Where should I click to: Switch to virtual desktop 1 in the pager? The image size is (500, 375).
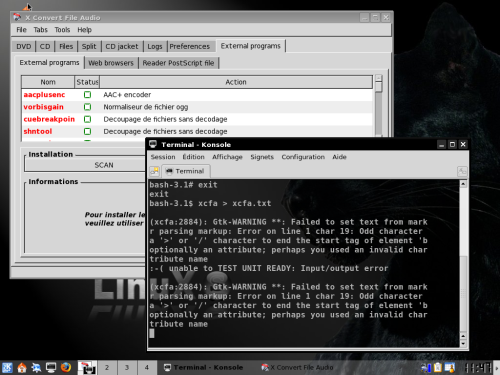point(87,367)
